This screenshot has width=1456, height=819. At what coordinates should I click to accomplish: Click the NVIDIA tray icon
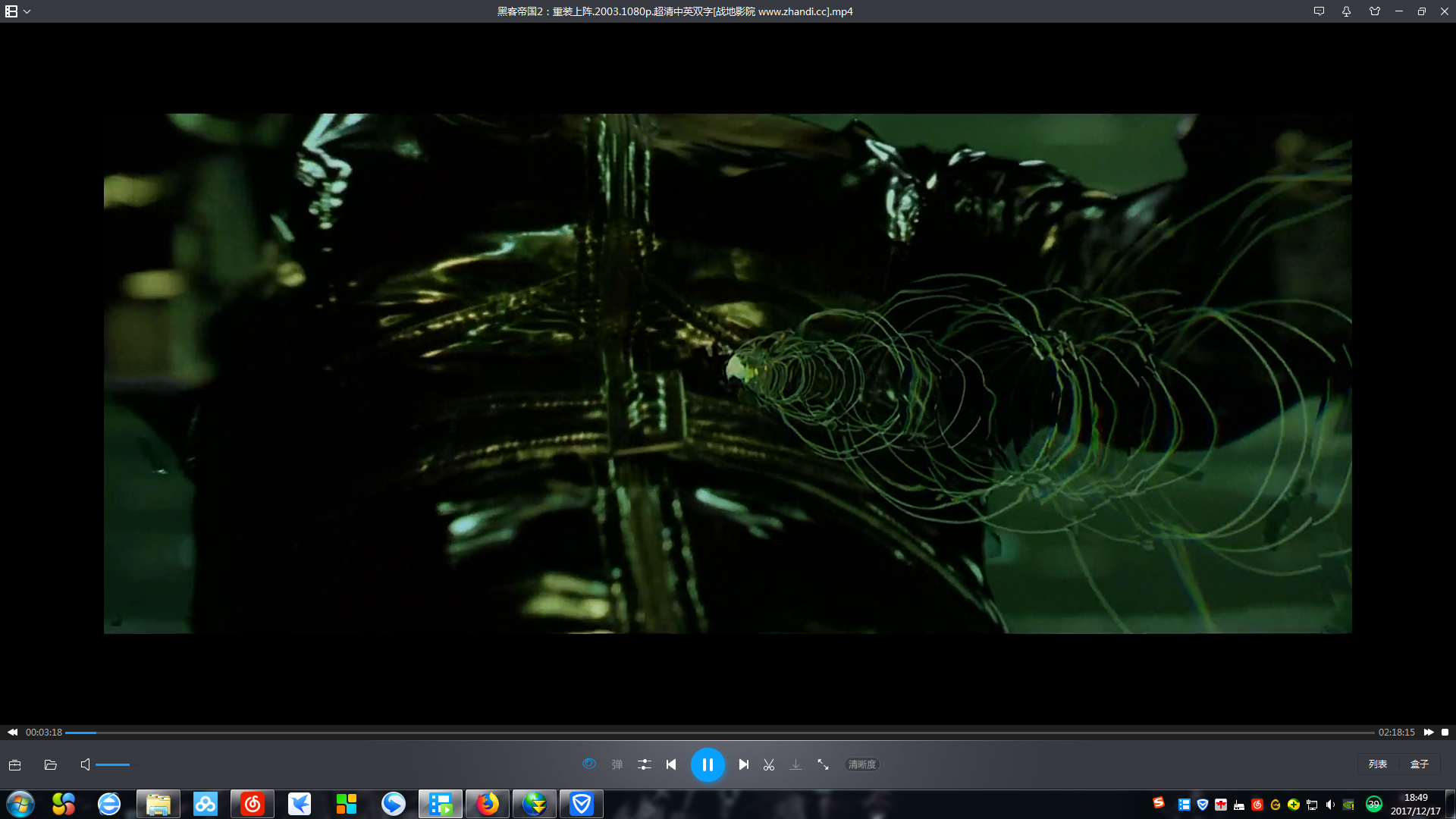[1348, 805]
